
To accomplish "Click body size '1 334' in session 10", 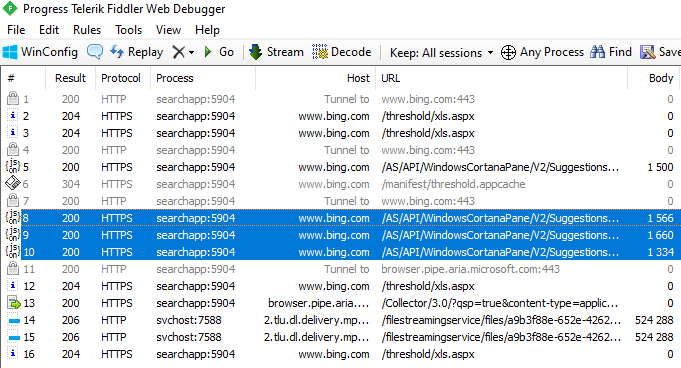I will point(660,252).
